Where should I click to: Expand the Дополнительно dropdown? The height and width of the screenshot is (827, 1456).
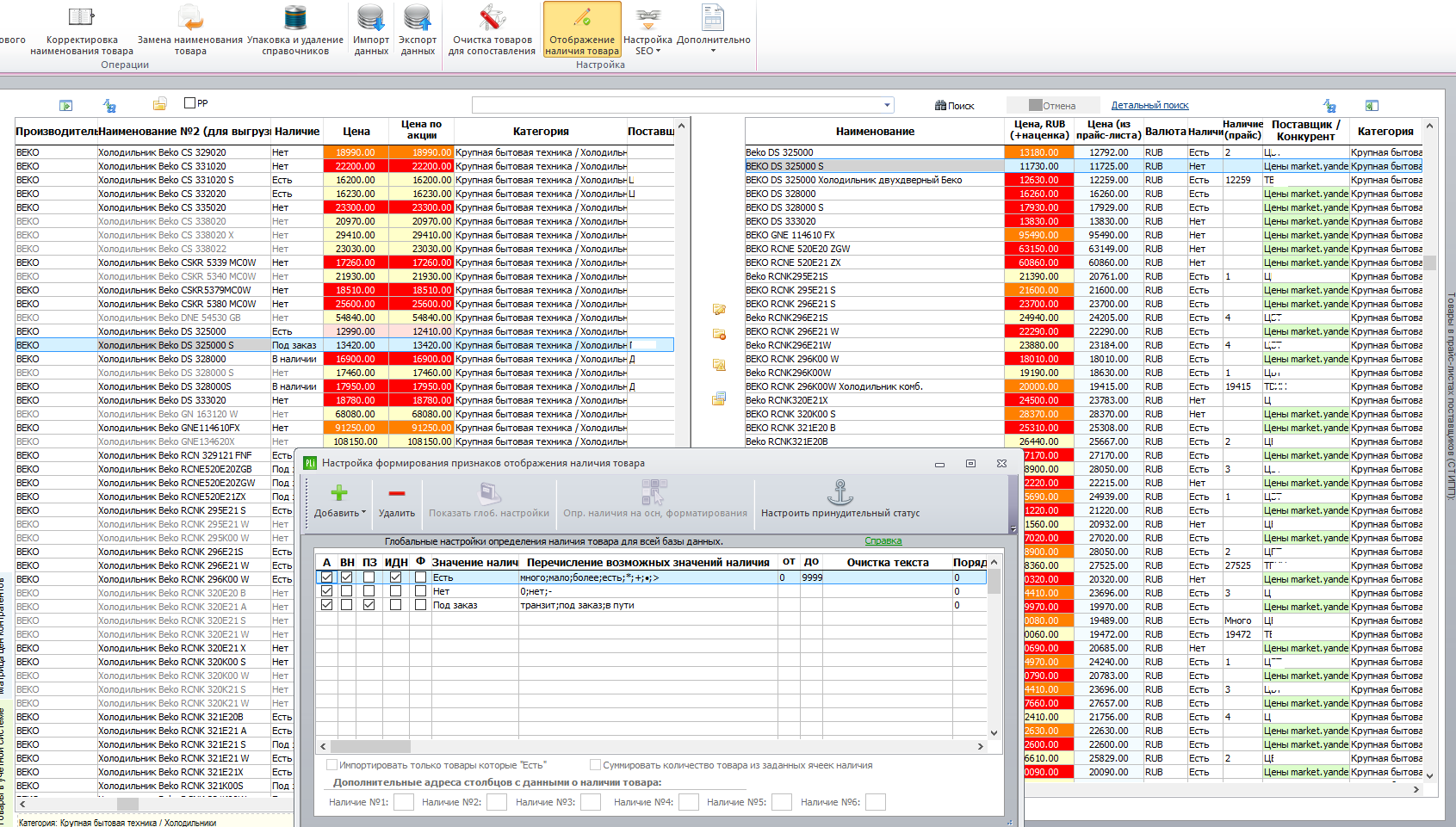[713, 29]
